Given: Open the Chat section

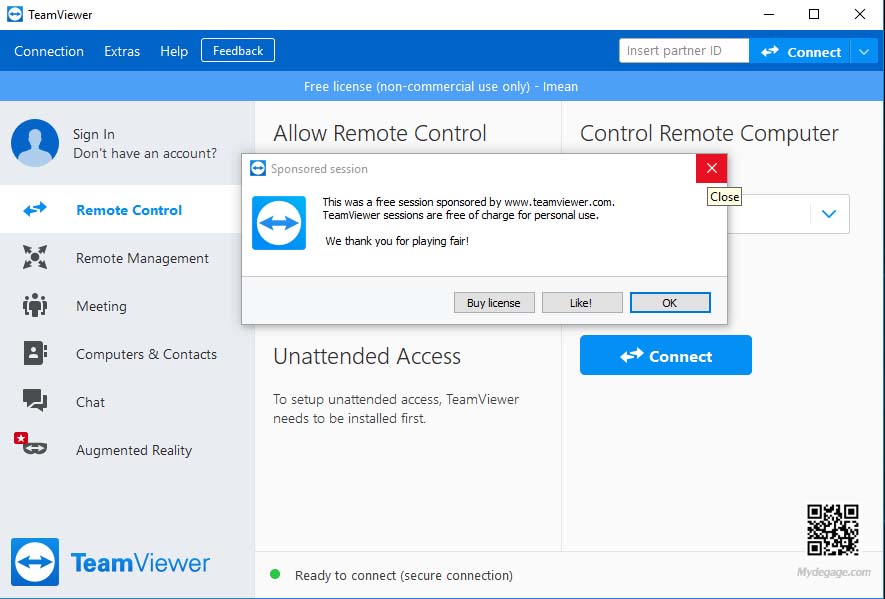Looking at the screenshot, I should coord(127,401).
